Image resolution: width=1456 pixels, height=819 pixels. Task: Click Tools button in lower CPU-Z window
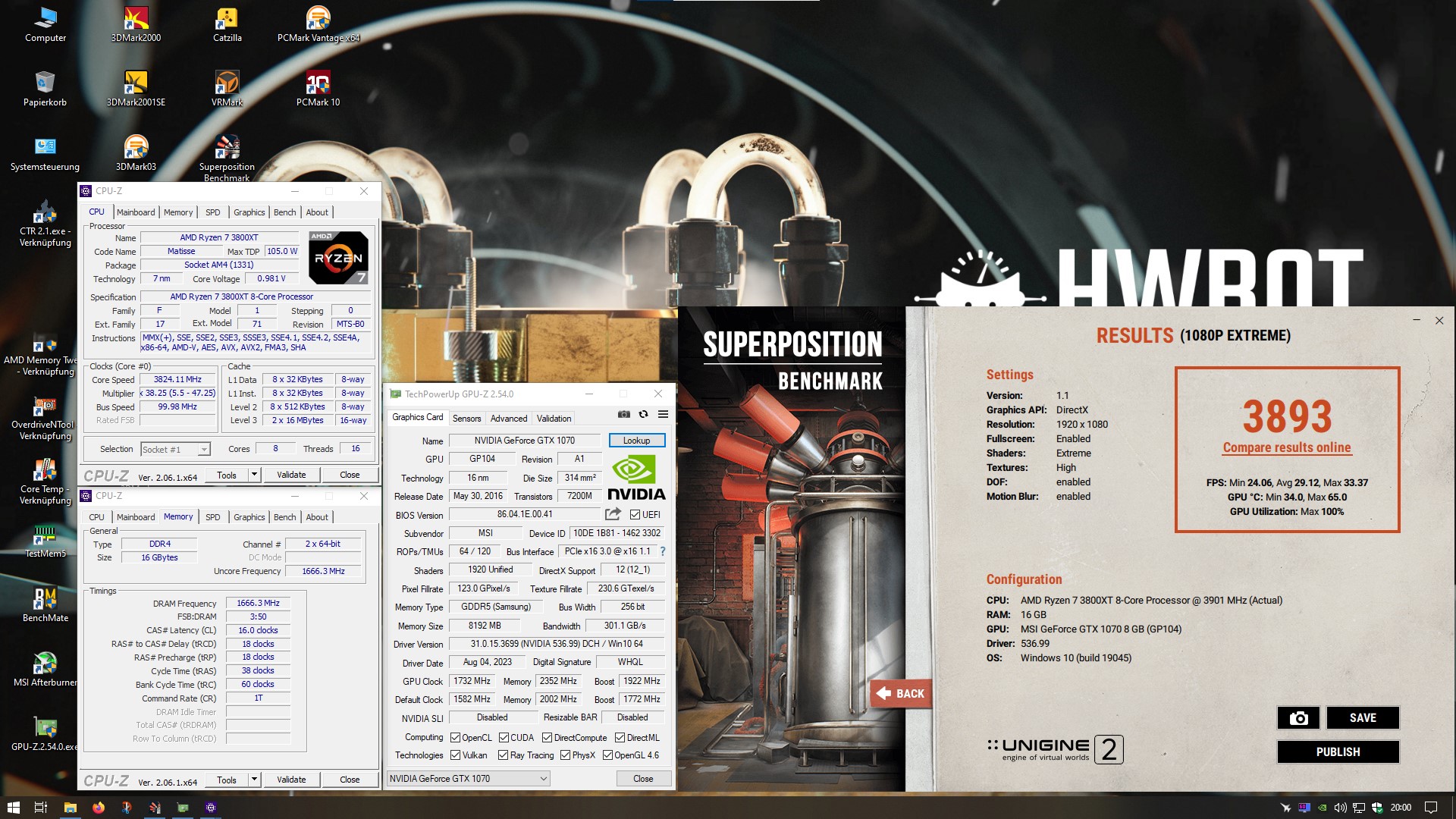(226, 780)
